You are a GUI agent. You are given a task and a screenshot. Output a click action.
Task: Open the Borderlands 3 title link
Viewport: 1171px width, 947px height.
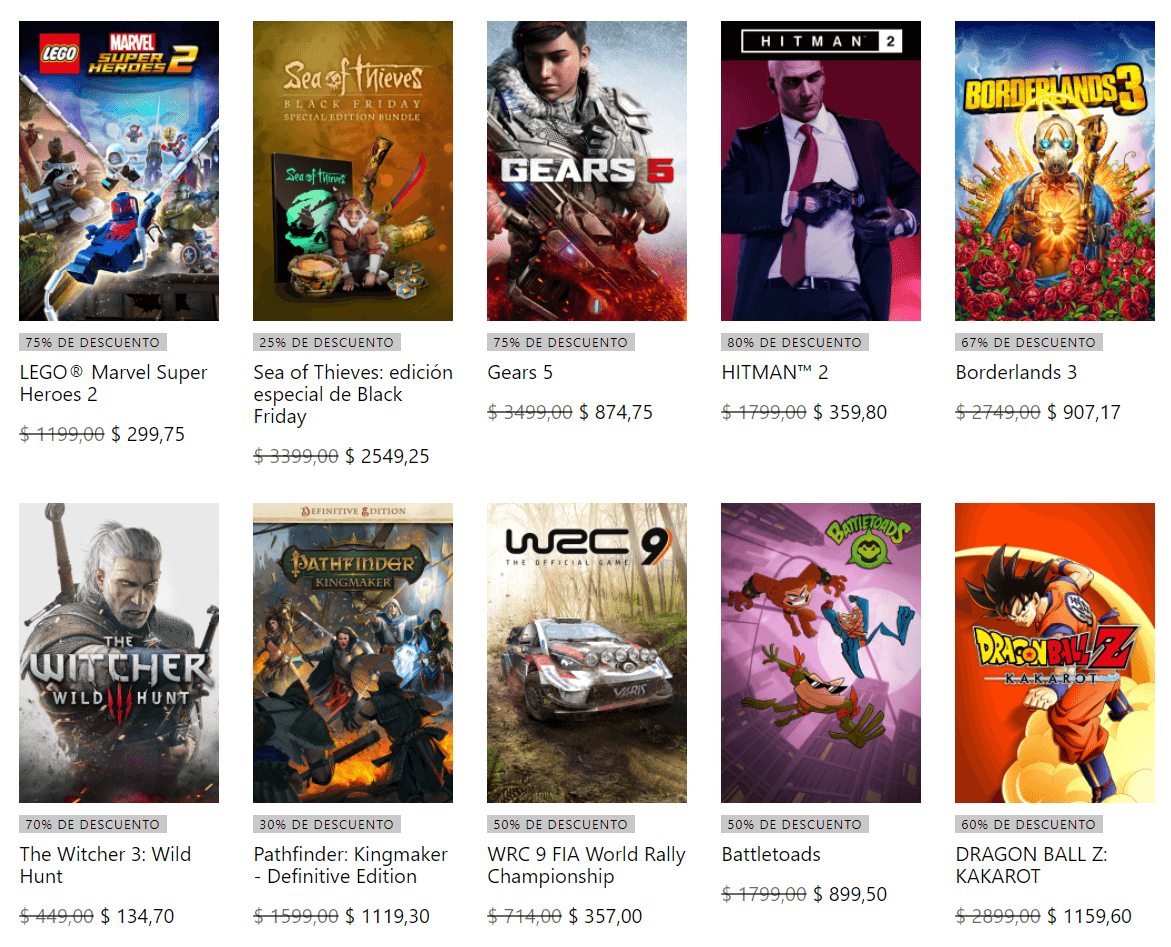[x=1016, y=372]
